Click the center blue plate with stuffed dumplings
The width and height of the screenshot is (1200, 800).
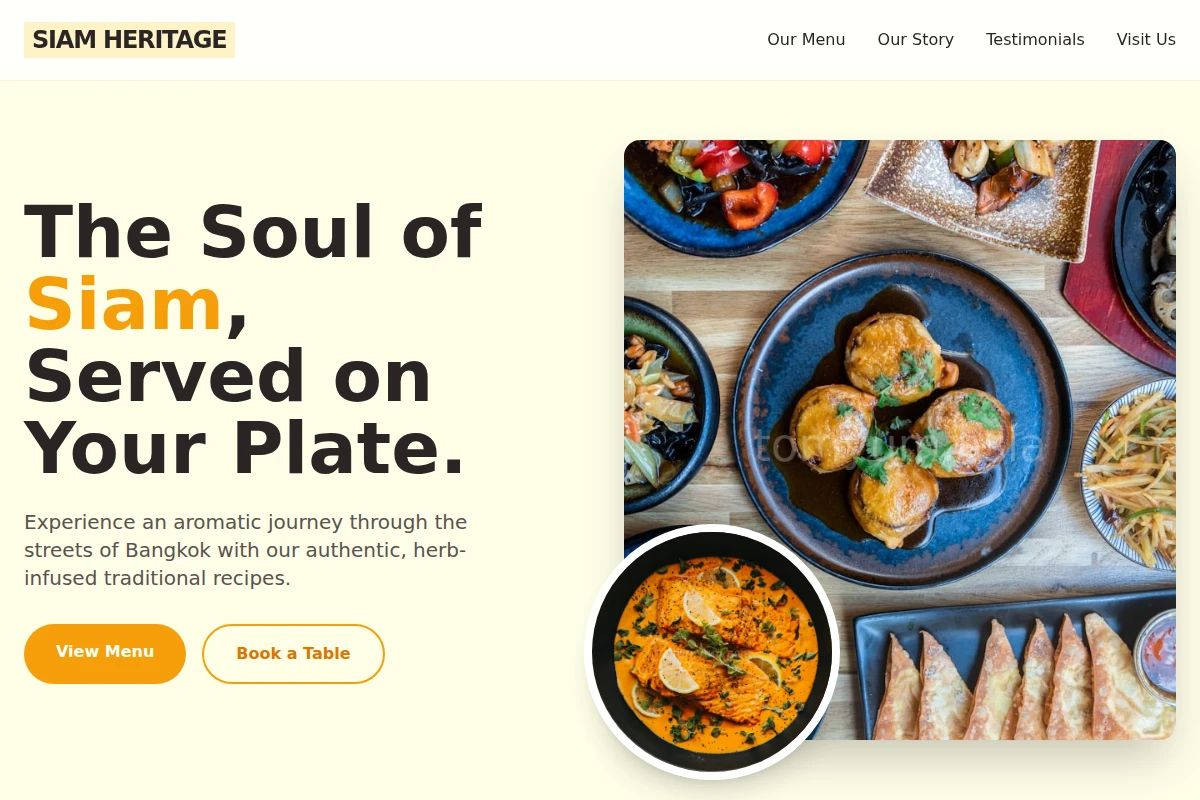tap(902, 418)
